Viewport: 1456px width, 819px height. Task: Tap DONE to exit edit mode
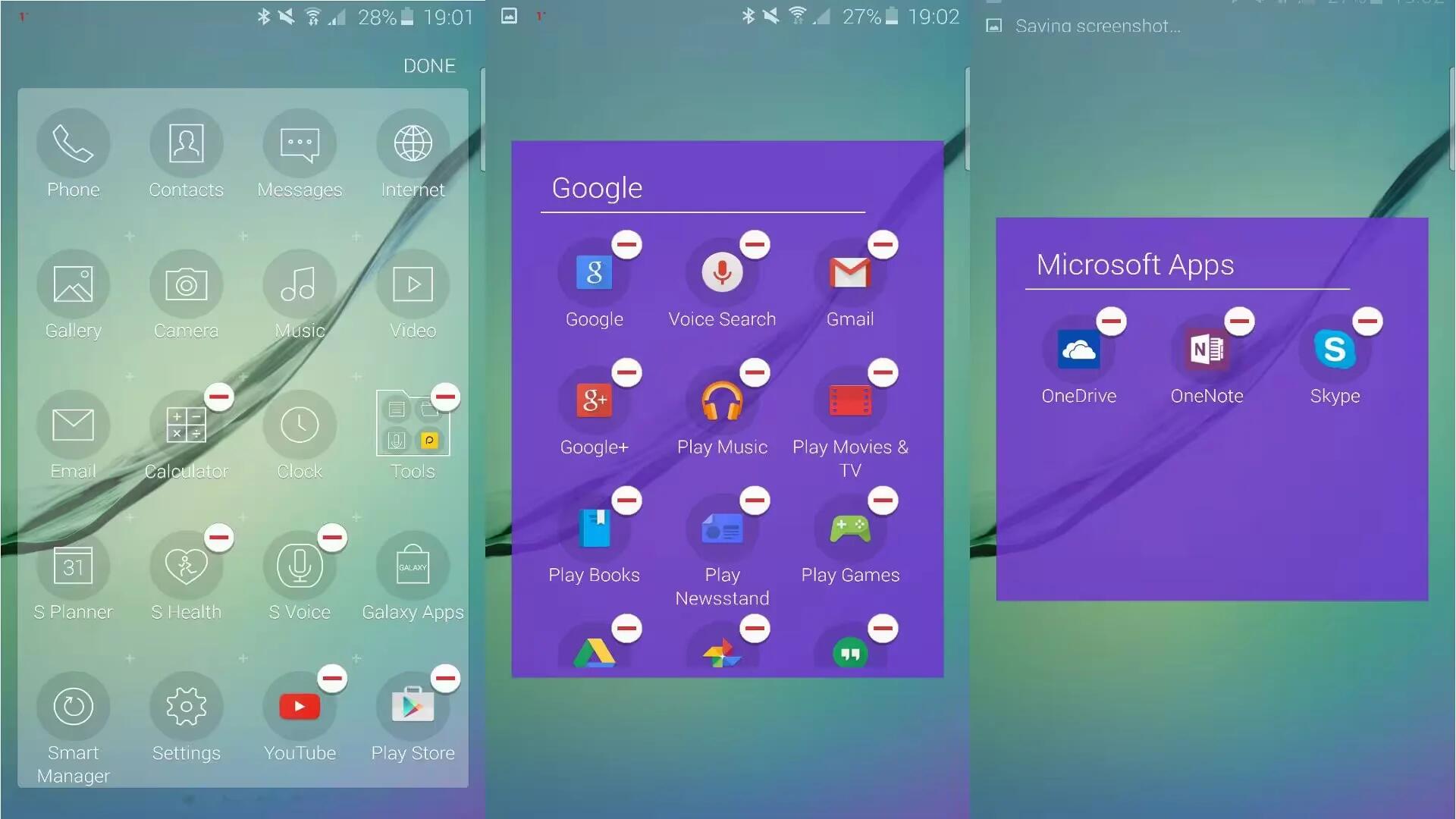point(430,65)
